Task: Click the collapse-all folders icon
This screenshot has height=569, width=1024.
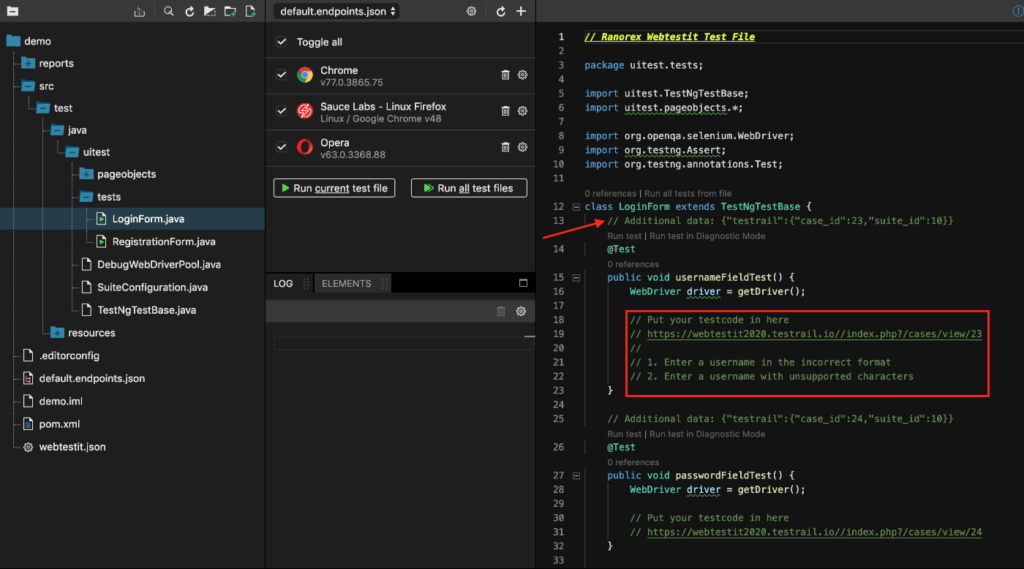Action: click(210, 11)
